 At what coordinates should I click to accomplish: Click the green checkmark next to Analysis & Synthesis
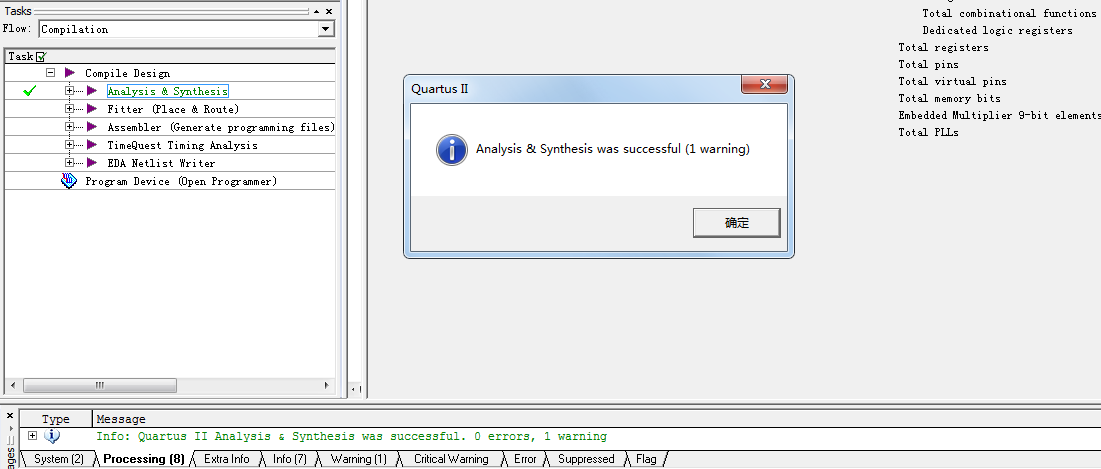29,91
